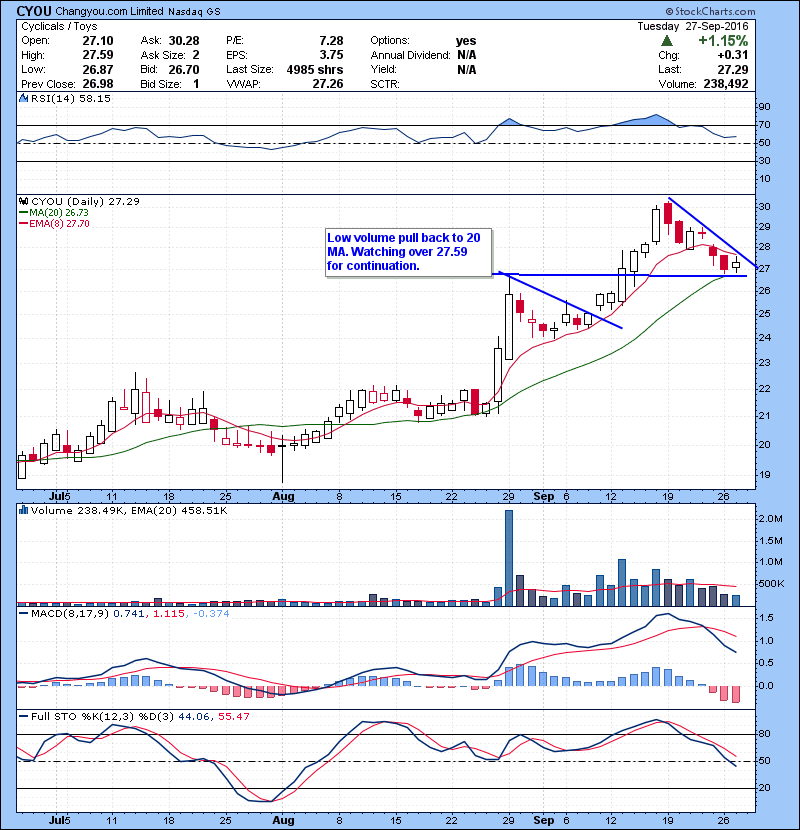Click the MA(20) 26.73 legend text
800x830 pixels.
pyautogui.click(x=59, y=212)
